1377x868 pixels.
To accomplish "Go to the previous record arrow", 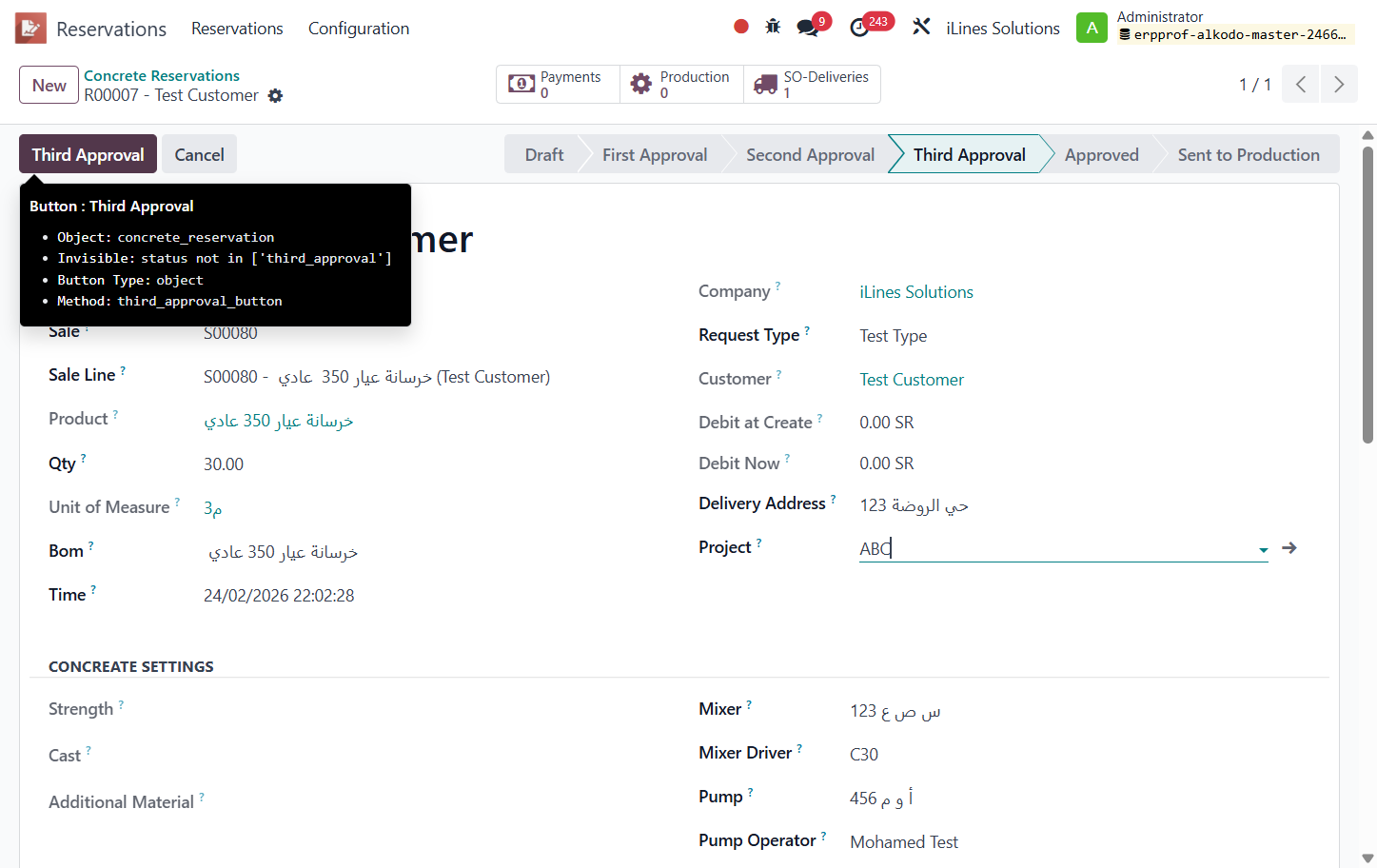I will tap(1301, 84).
